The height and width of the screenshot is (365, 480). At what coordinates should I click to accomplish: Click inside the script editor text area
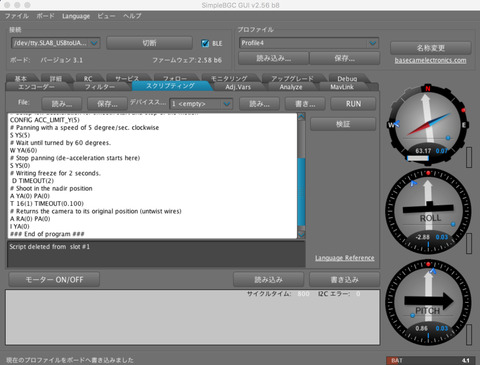[152, 176]
